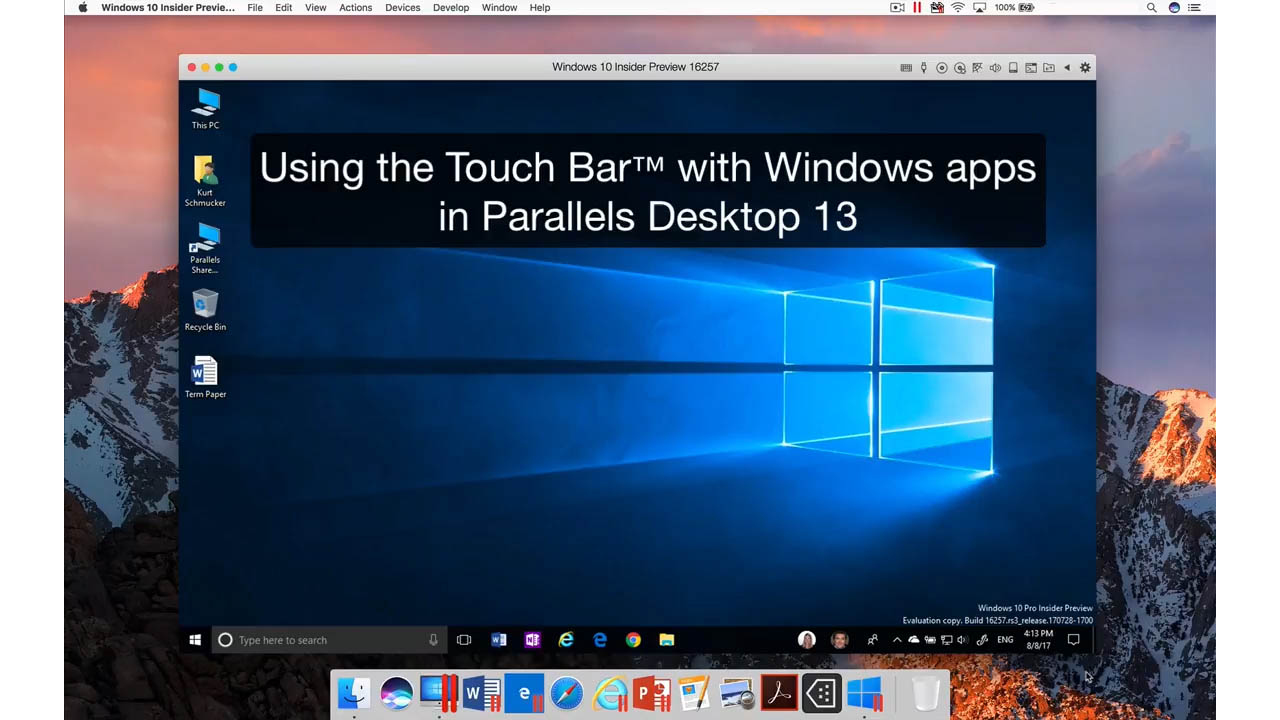Click the Wi-Fi icon in menu bar
The width and height of the screenshot is (1280, 720).
coord(958,7)
